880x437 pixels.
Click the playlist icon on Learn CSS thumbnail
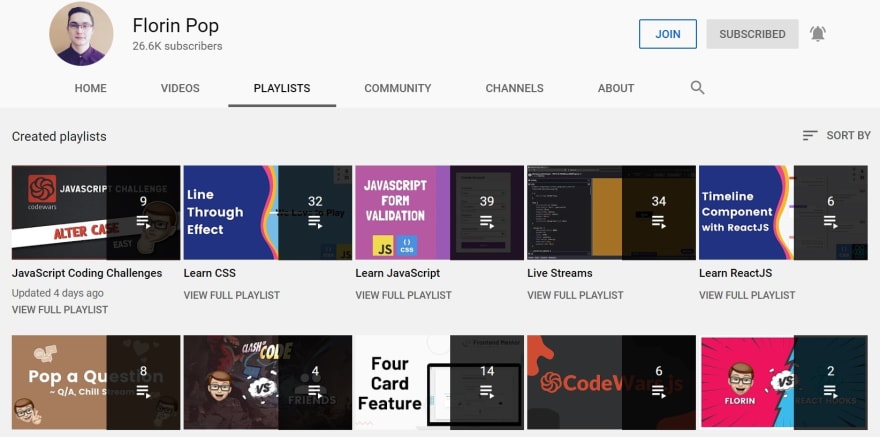tap(315, 221)
